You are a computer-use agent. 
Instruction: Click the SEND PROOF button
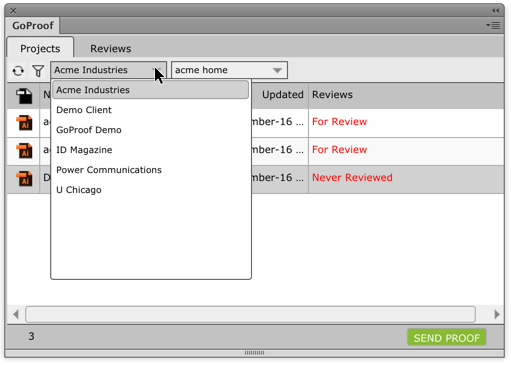[x=446, y=338]
